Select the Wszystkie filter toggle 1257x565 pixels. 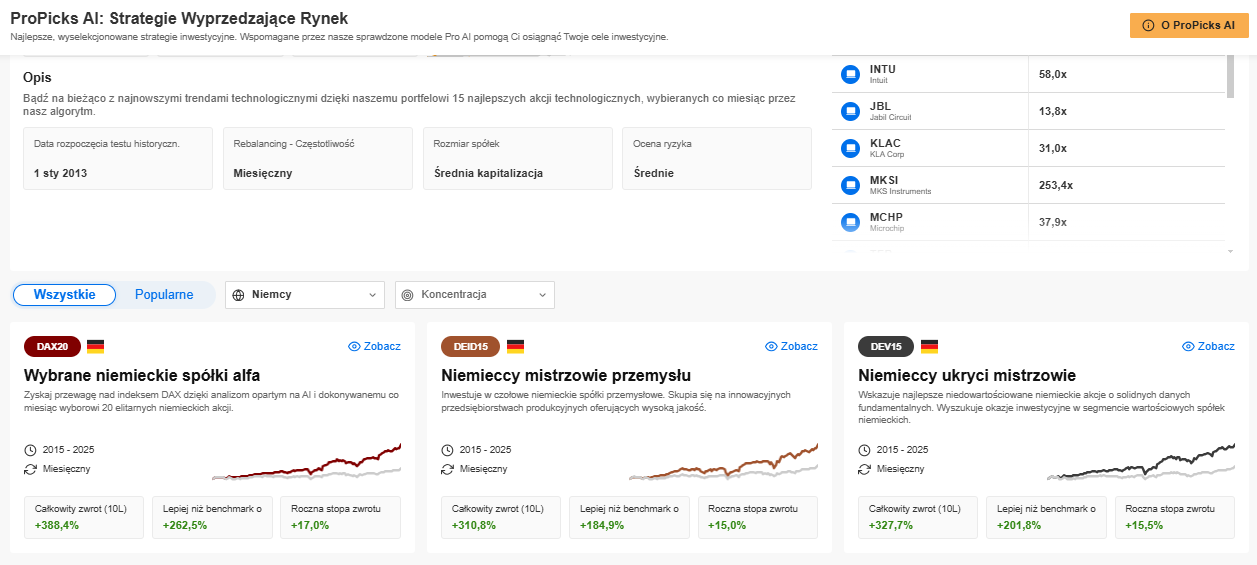[64, 295]
